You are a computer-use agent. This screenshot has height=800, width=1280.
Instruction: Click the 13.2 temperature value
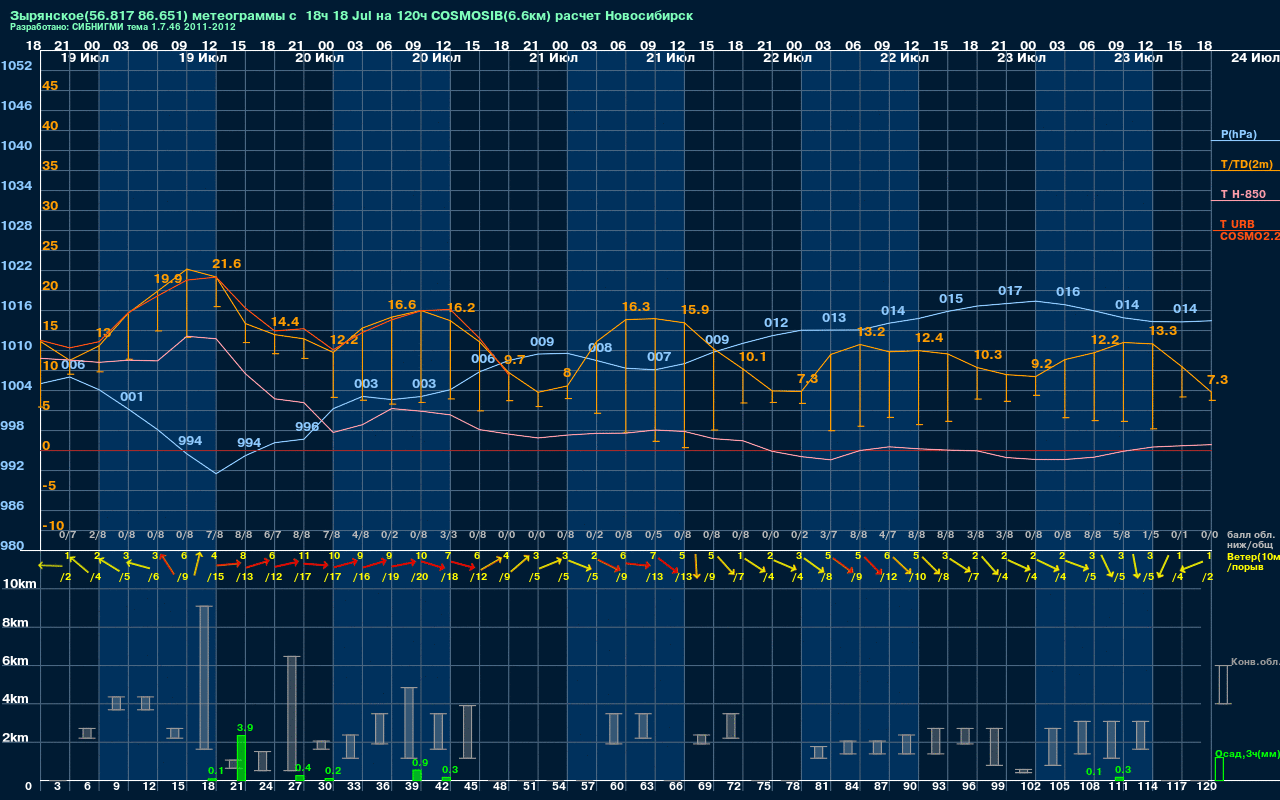pyautogui.click(x=870, y=332)
